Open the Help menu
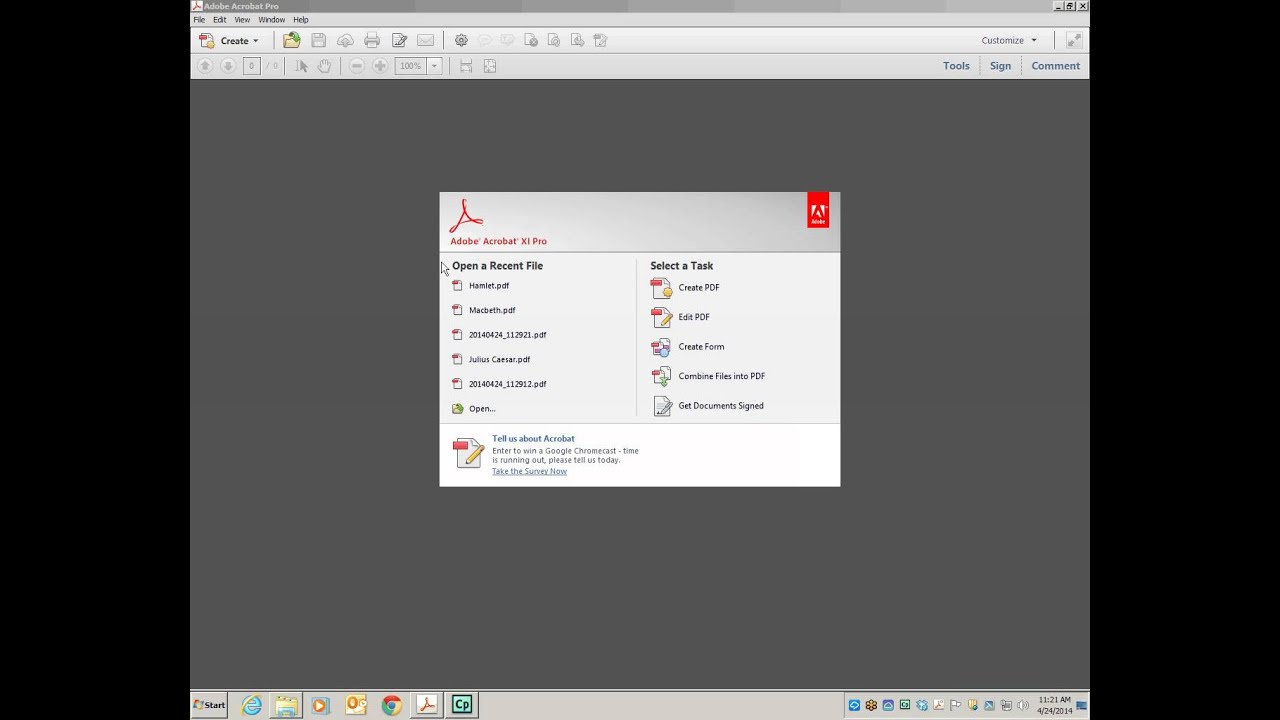 301,19
